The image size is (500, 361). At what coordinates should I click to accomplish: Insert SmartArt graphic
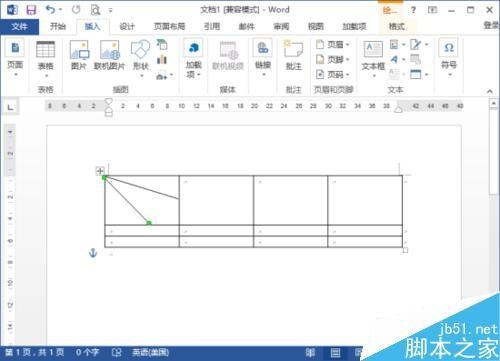pos(162,45)
